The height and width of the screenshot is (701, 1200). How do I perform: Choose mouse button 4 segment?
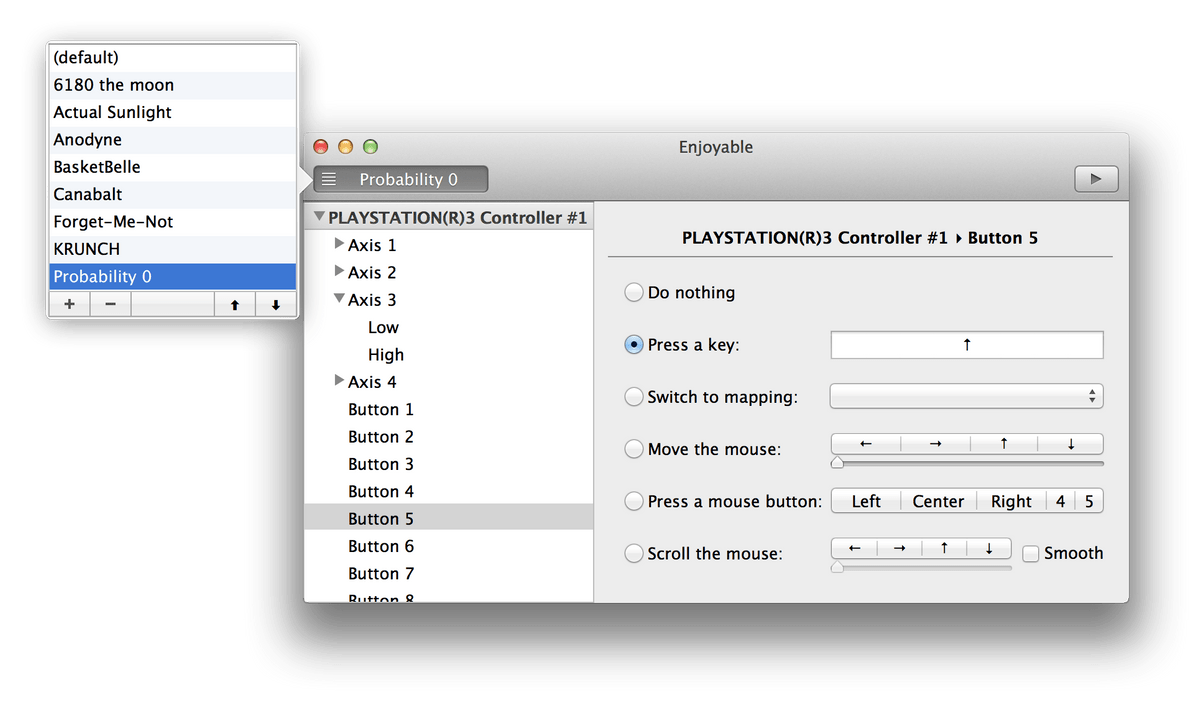coord(1060,501)
